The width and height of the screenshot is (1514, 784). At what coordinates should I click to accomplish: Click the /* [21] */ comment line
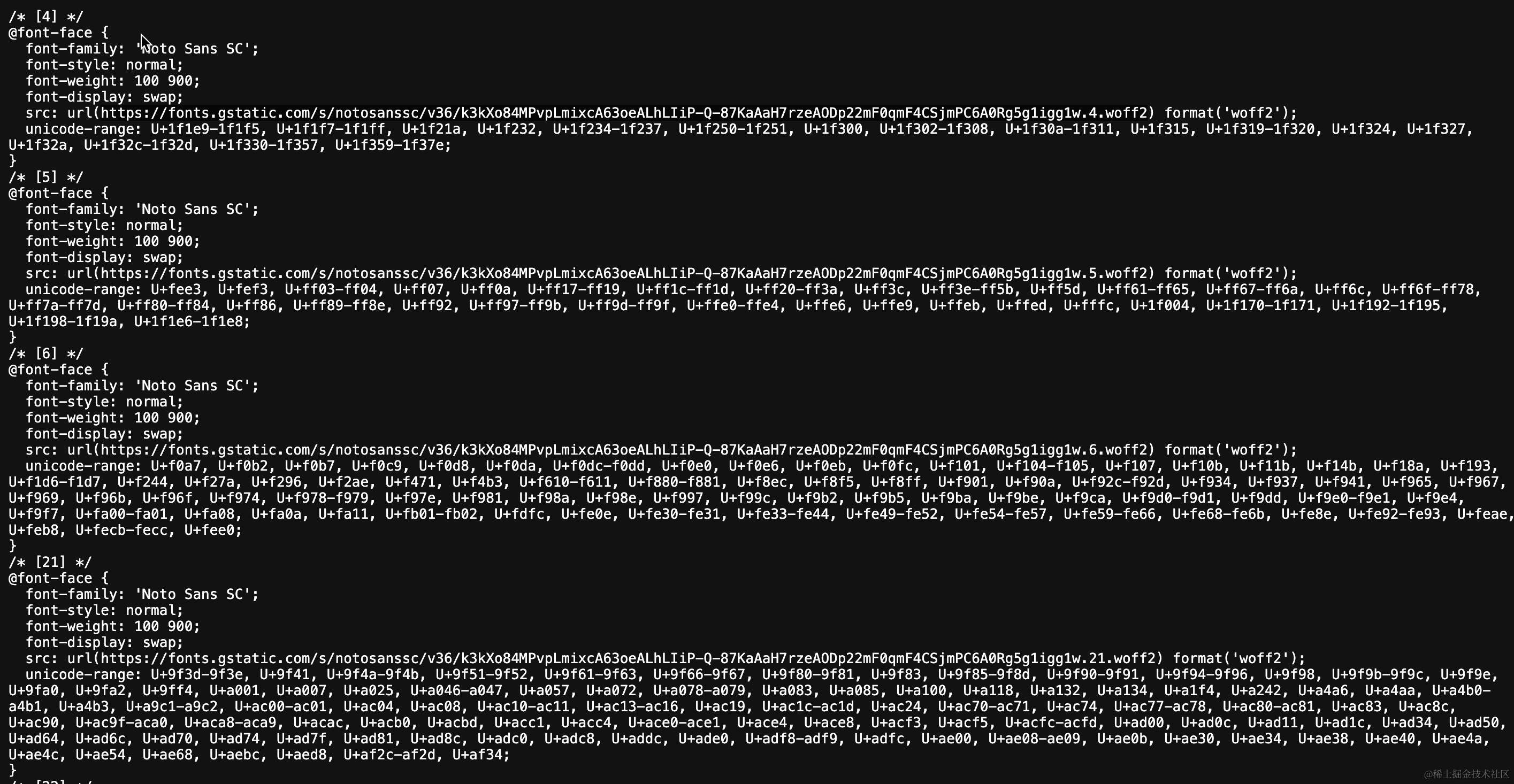point(50,562)
